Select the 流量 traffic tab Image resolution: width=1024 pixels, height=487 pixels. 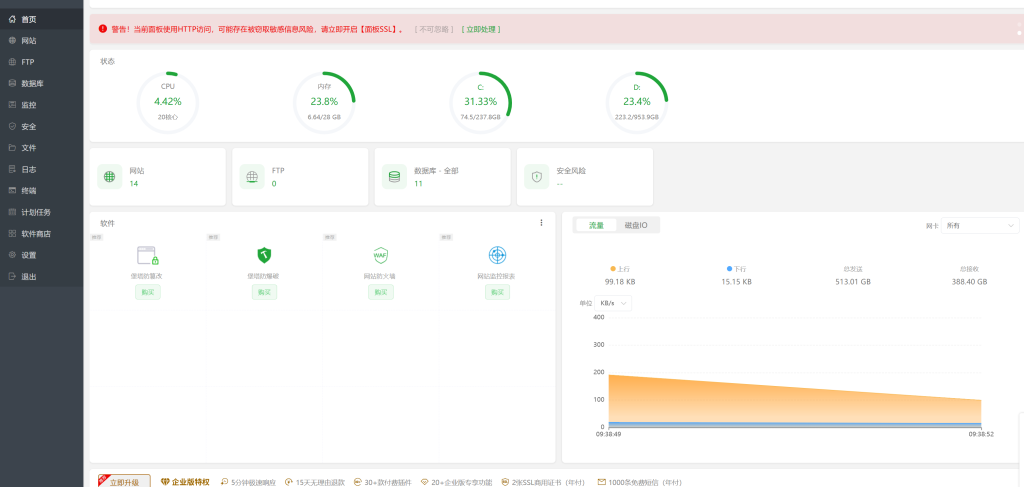click(596, 226)
